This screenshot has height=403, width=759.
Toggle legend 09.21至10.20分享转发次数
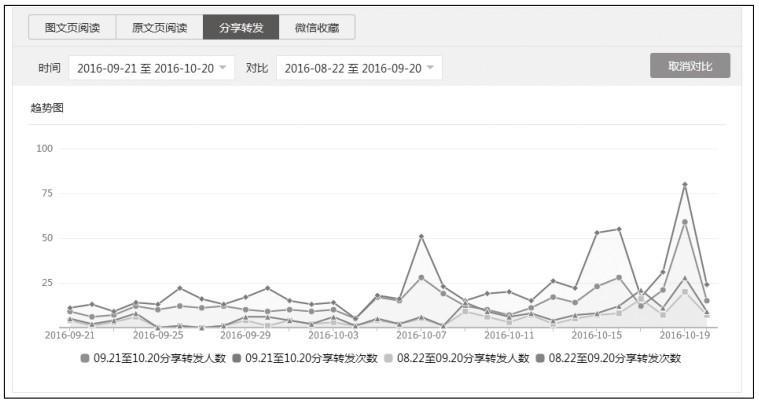[x=305, y=358]
